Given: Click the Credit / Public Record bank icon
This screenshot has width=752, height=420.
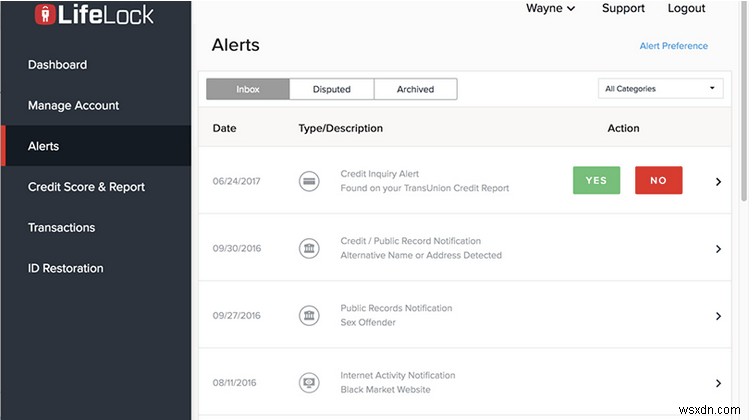Looking at the screenshot, I should (x=310, y=248).
